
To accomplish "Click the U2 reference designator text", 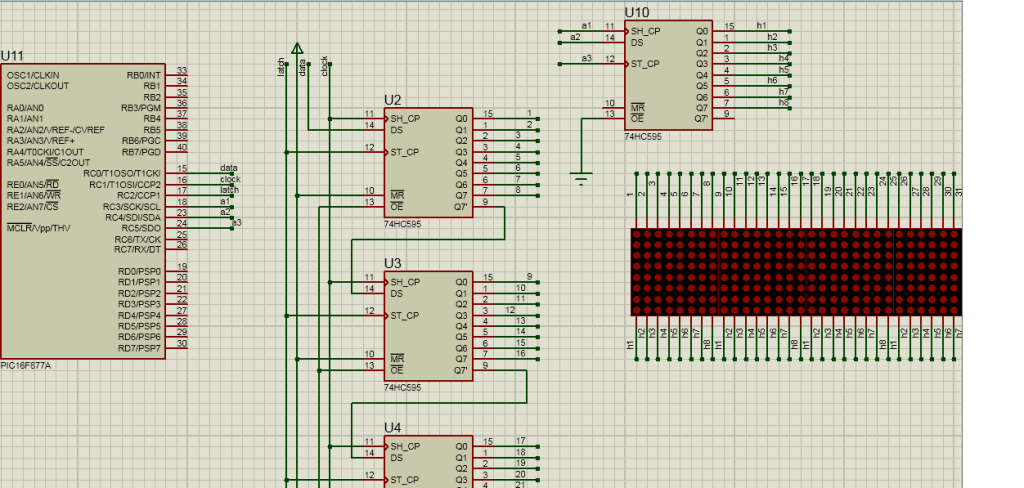I will (x=393, y=100).
